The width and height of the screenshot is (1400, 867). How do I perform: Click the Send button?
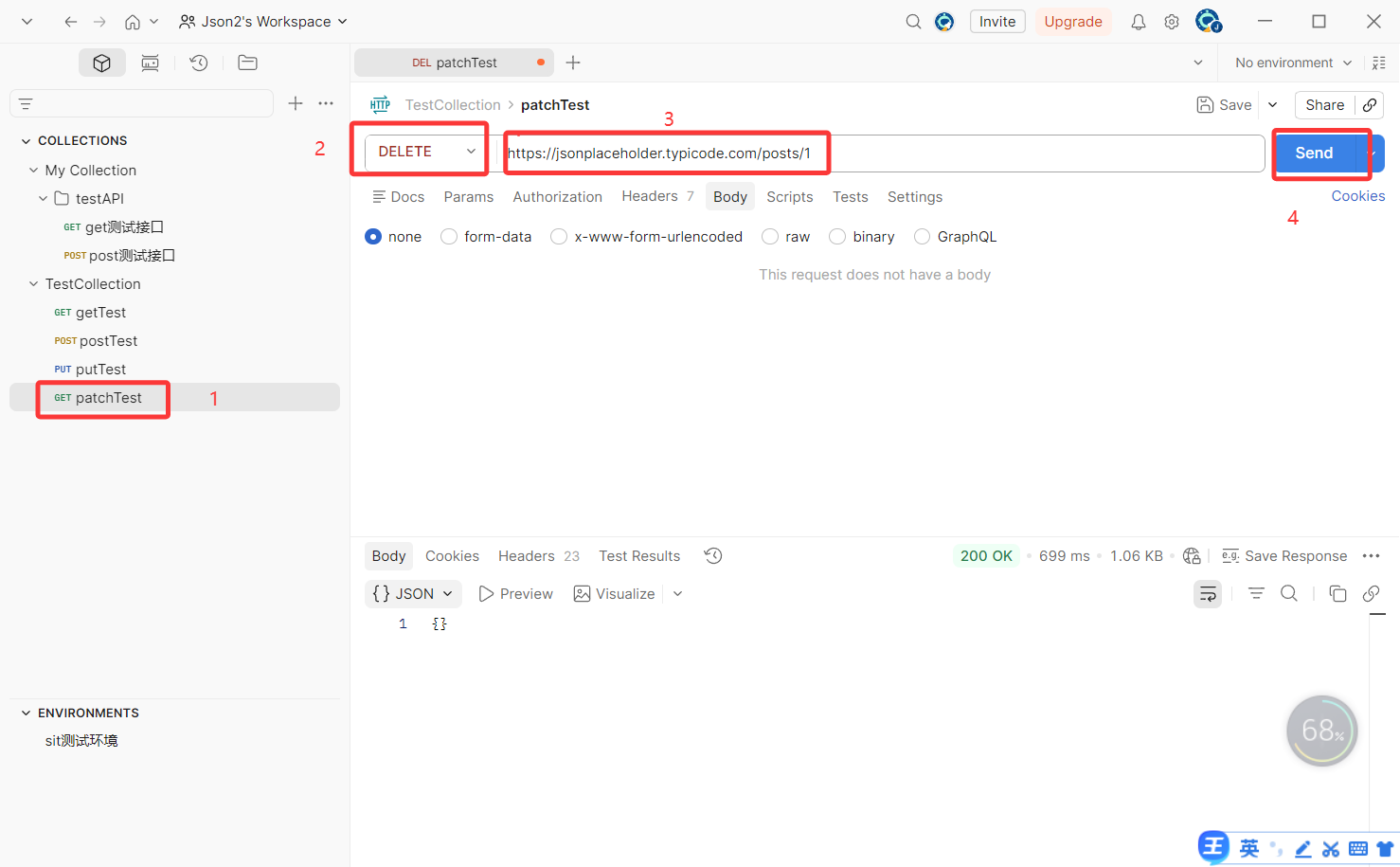[1315, 154]
